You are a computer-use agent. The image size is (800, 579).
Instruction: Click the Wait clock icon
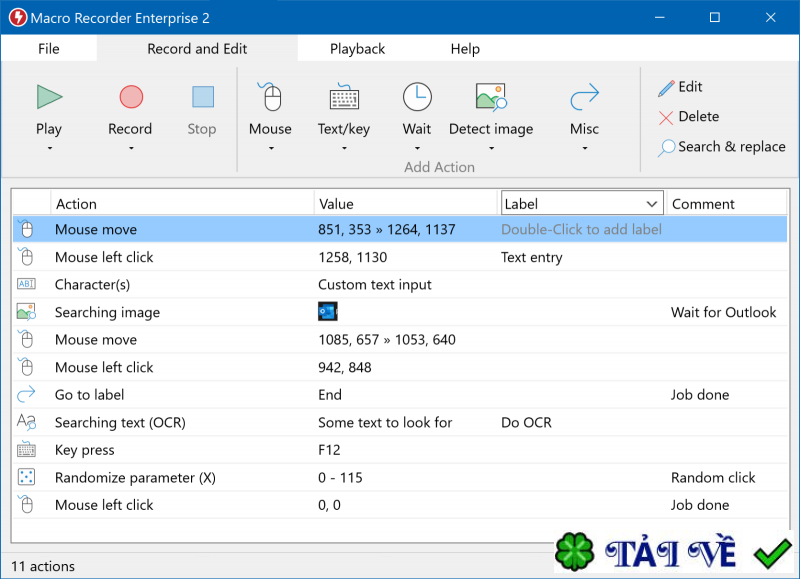pos(417,97)
